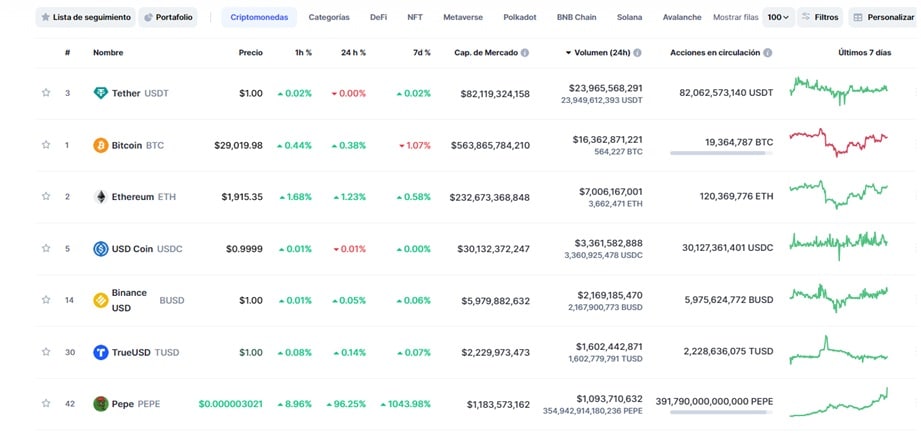Toggle the USD Coin watchlist star
Screen dimensions: 921x438
pyautogui.click(x=46, y=248)
